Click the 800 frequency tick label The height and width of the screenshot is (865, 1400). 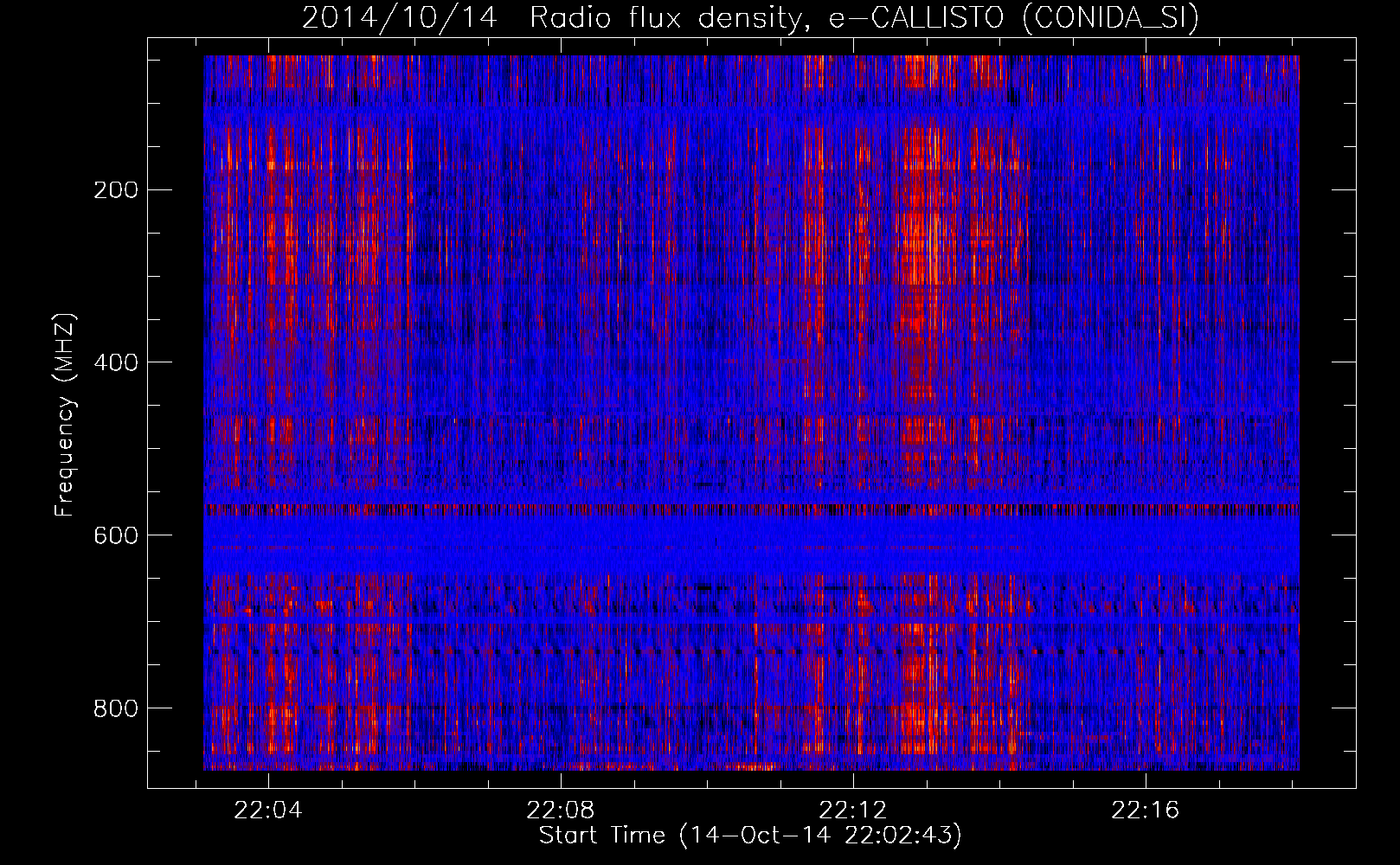[116, 708]
